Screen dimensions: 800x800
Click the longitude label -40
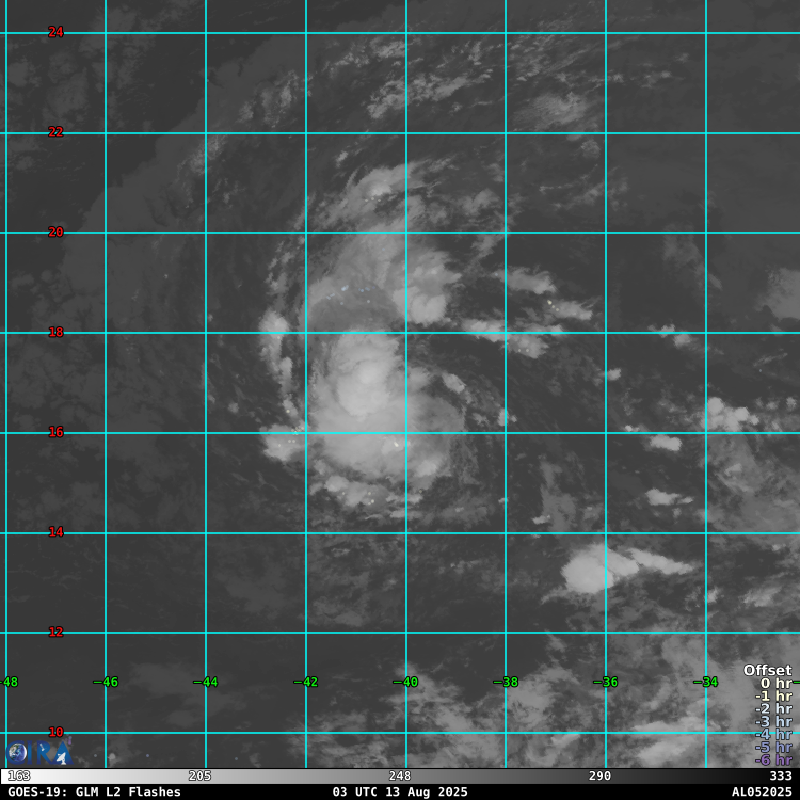pyautogui.click(x=406, y=682)
